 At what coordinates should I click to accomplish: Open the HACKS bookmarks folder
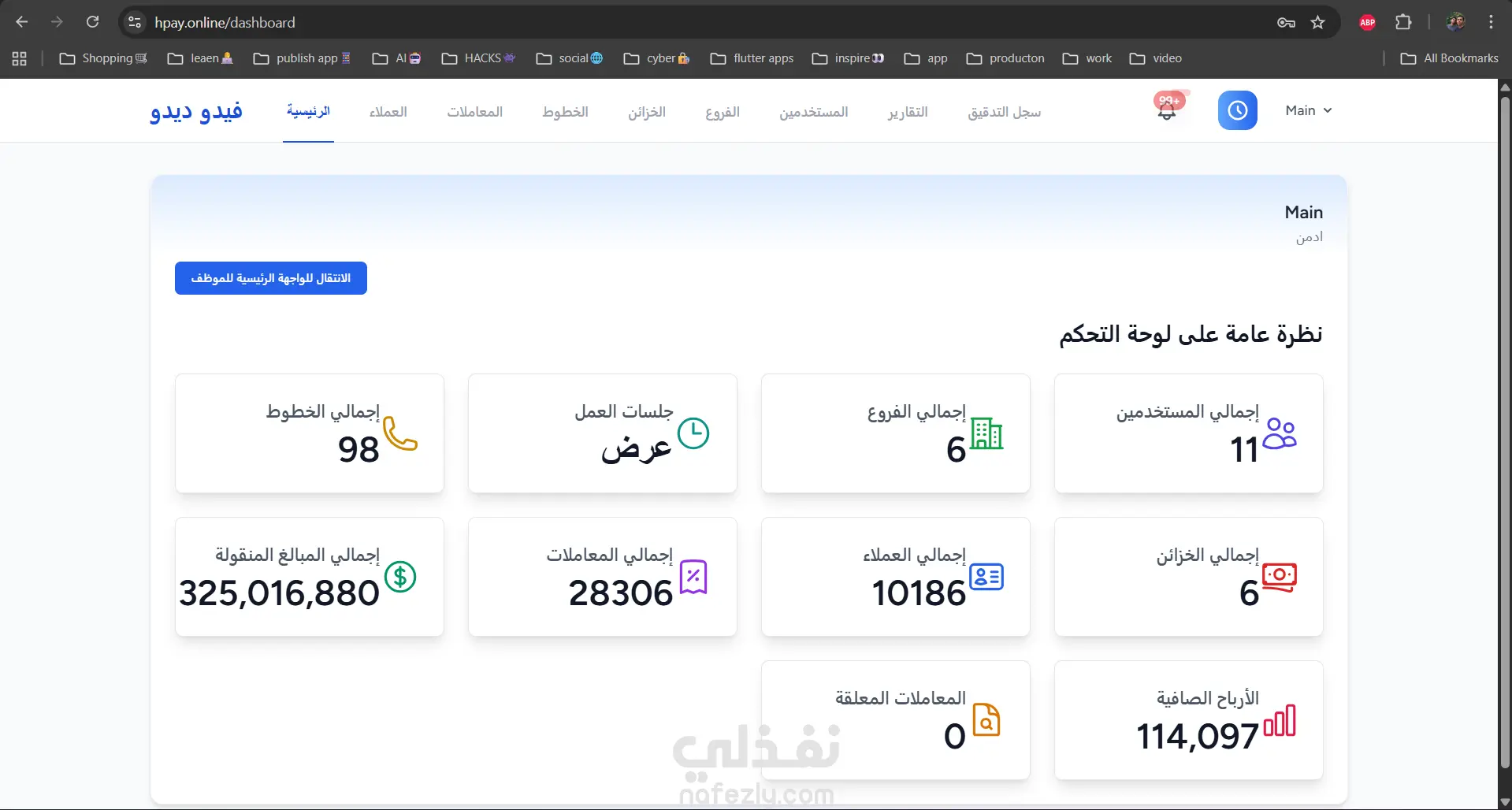click(x=478, y=58)
